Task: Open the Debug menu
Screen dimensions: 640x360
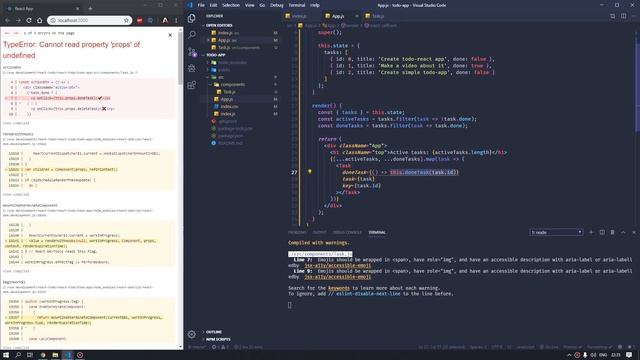Action: [x=276, y=5]
